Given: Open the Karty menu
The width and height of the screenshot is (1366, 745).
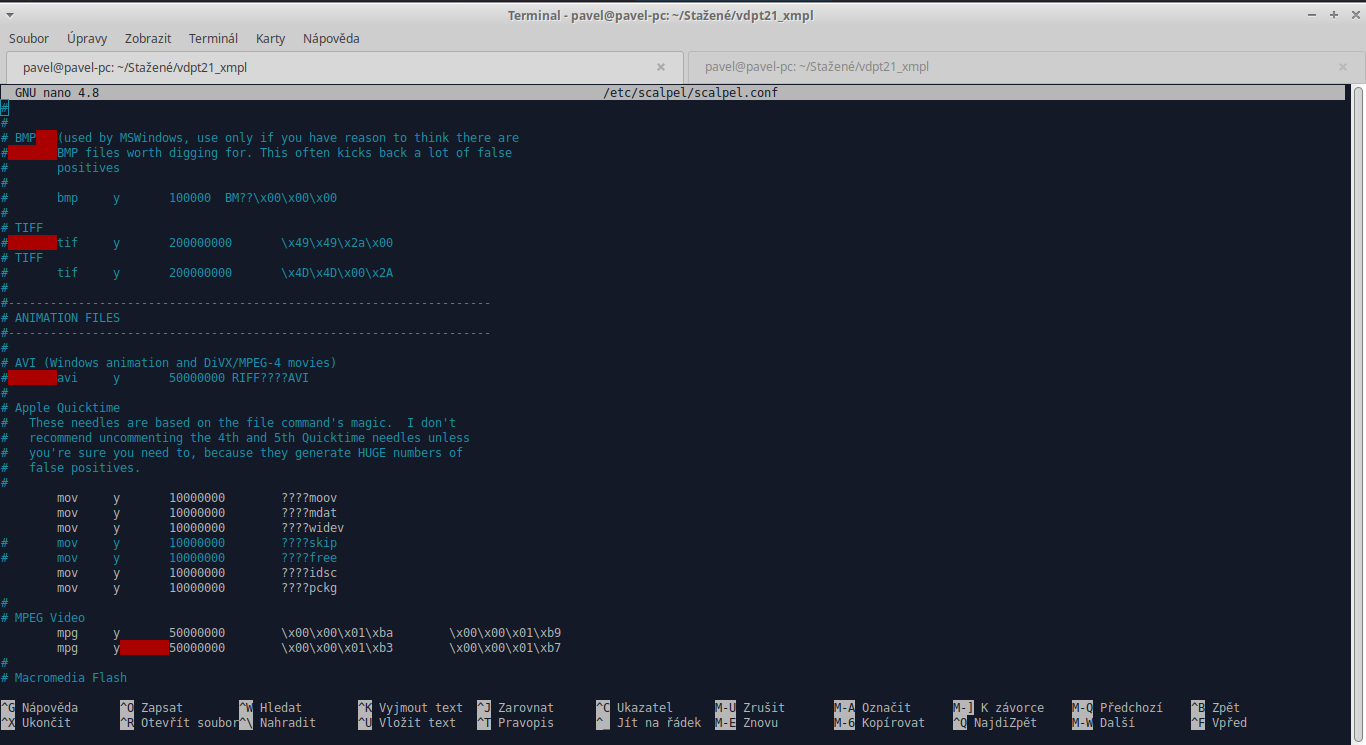Looking at the screenshot, I should coord(270,38).
